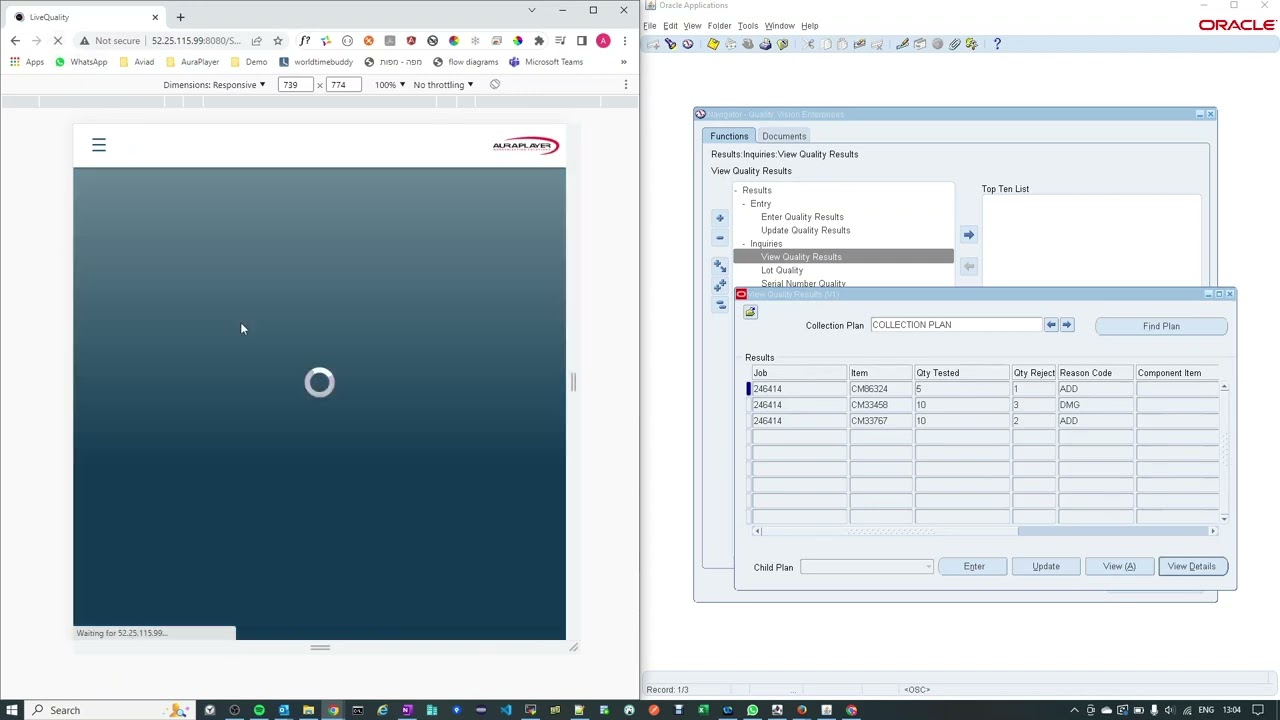Click the Print icon in Oracle toolbar
Screen dimensions: 1280x720
765,44
